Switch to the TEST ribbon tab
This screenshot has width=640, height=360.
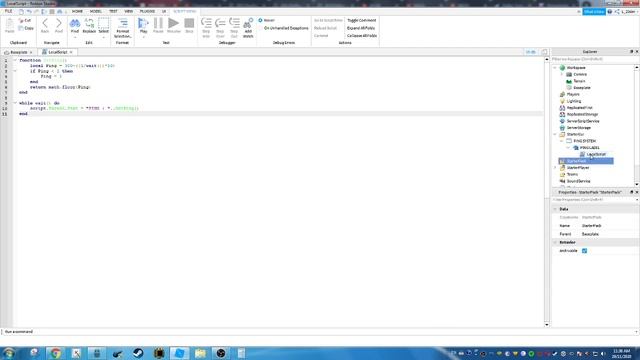pos(113,11)
